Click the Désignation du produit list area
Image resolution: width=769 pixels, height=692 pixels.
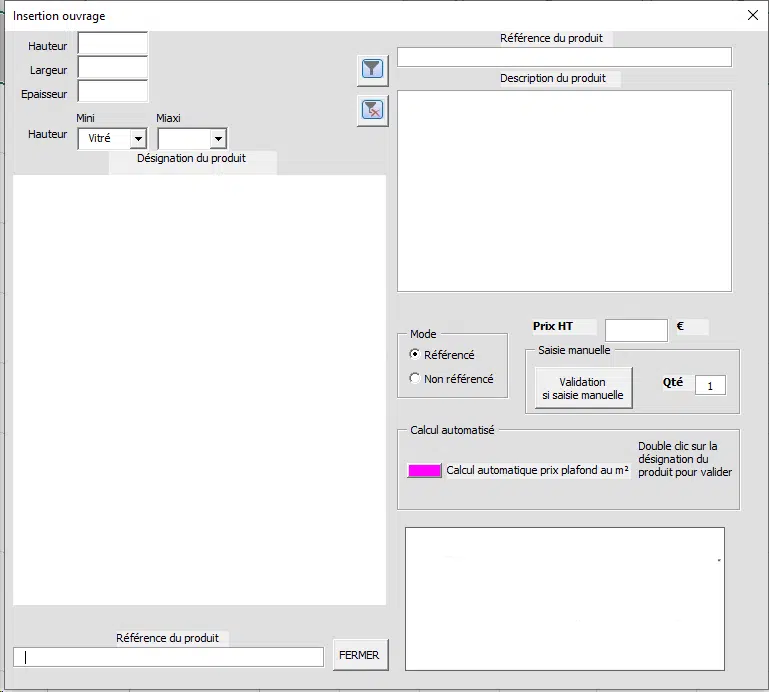[x=199, y=390]
